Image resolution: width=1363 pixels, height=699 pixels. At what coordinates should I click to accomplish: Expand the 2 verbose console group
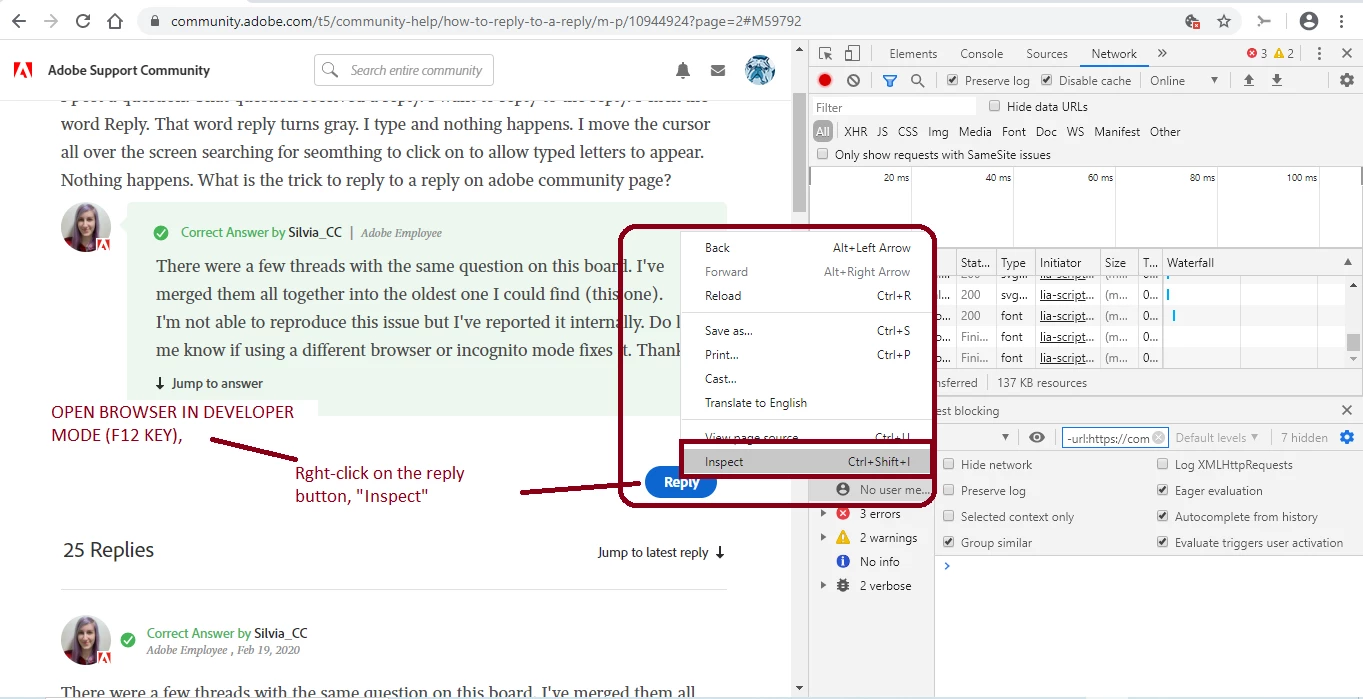pyautogui.click(x=824, y=586)
